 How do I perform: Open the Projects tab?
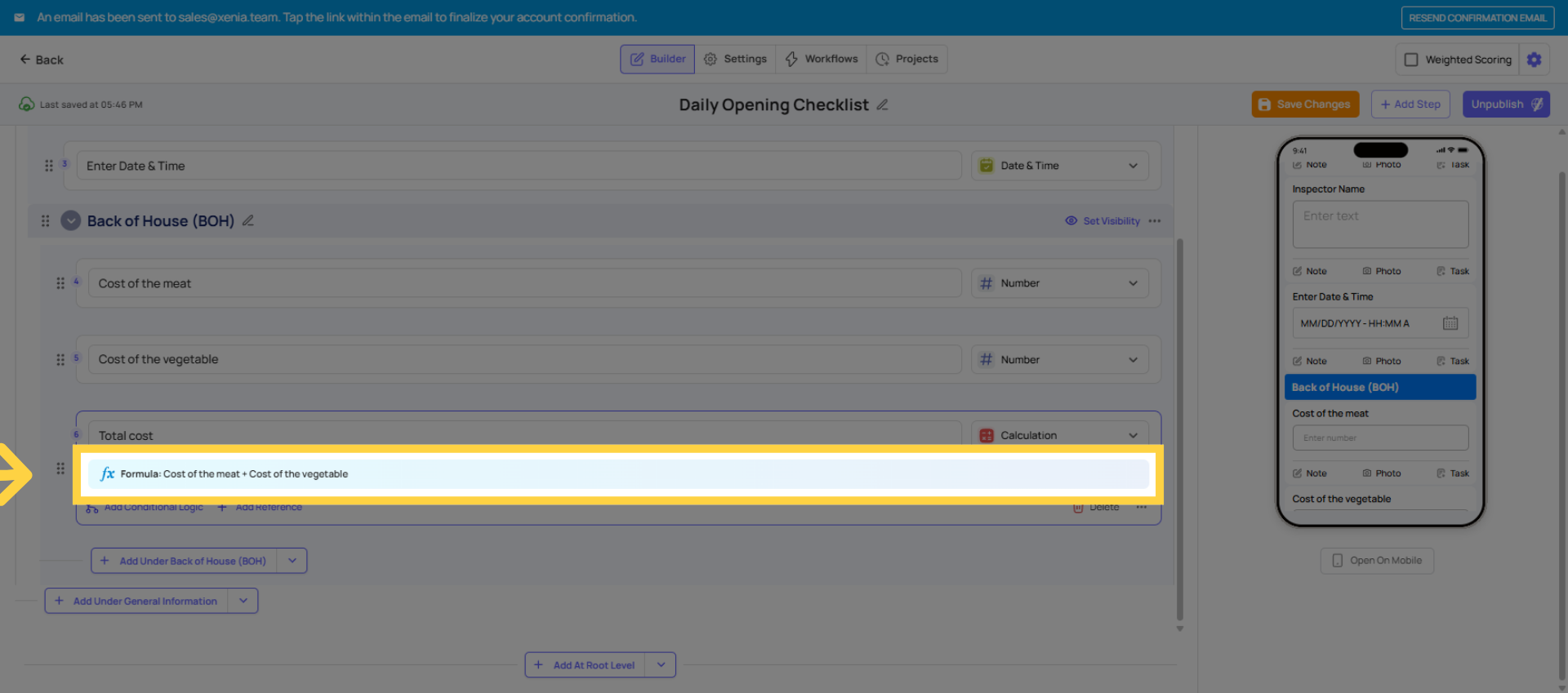(907, 59)
